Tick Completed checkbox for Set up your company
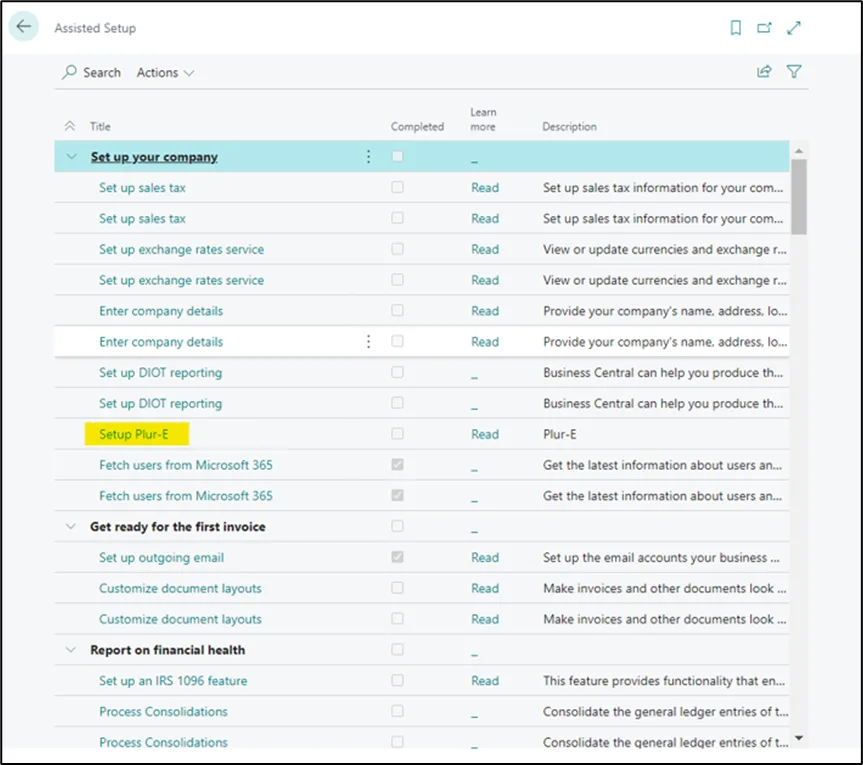The image size is (863, 765). [x=397, y=156]
